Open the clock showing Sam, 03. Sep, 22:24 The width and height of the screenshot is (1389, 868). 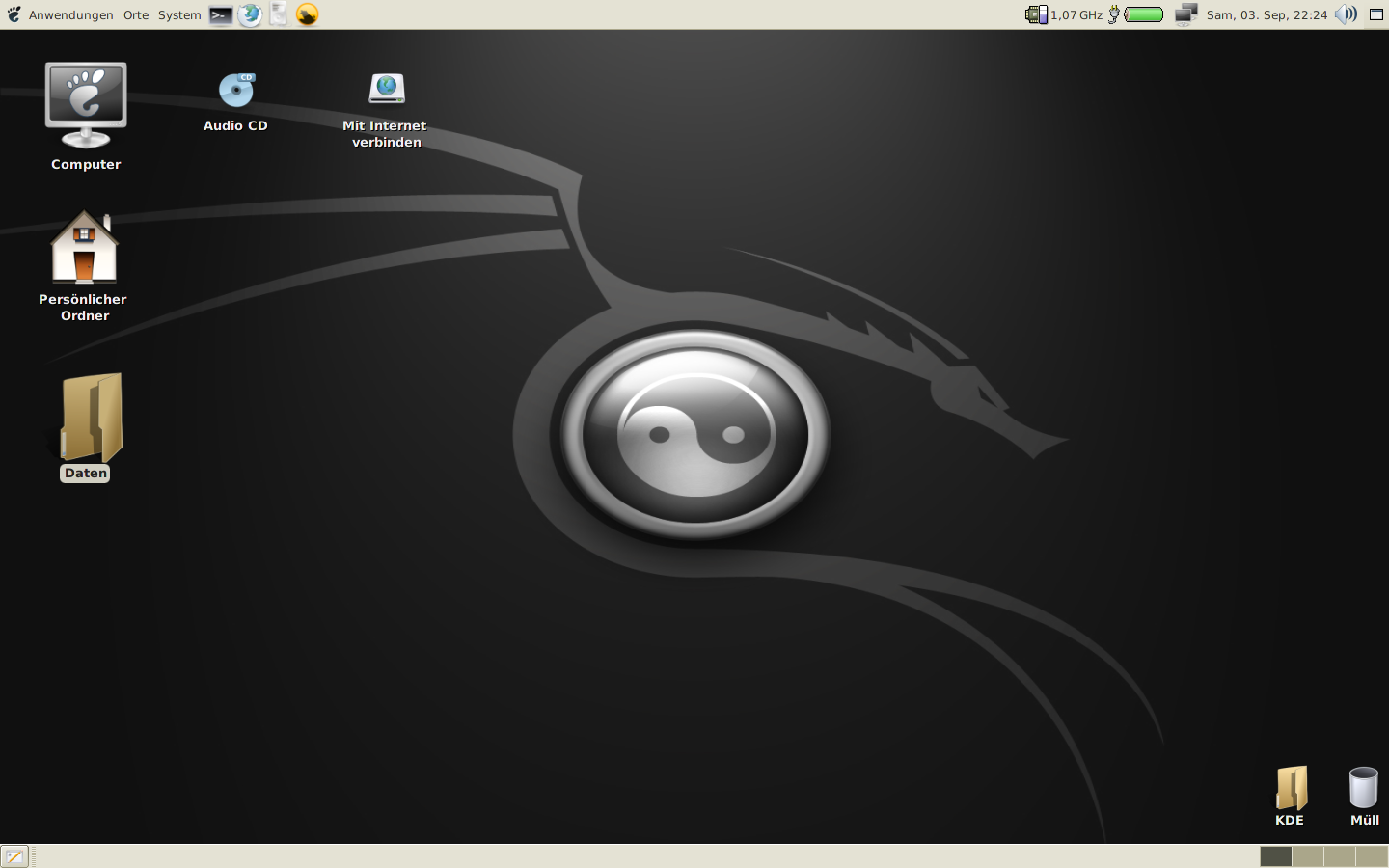[1266, 14]
